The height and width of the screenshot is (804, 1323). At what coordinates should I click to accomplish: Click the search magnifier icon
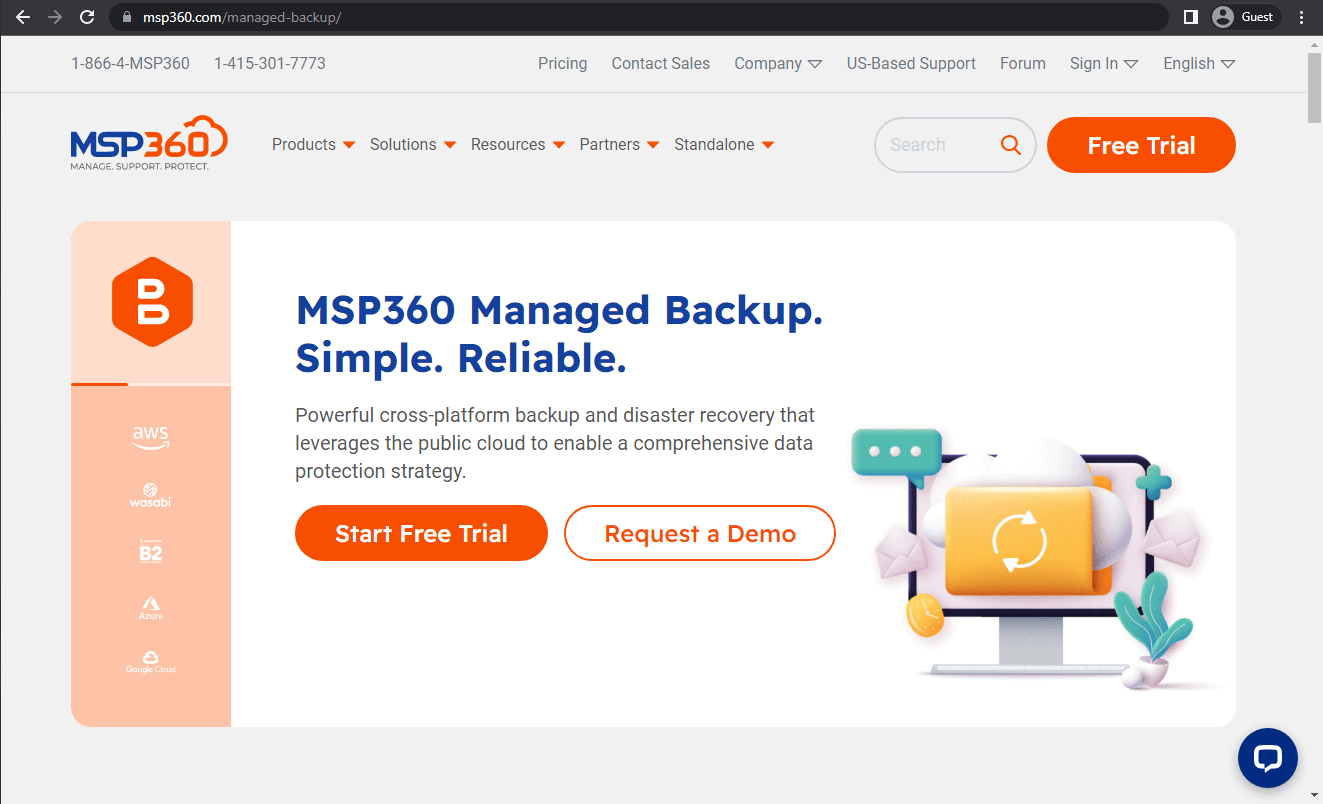point(1011,145)
